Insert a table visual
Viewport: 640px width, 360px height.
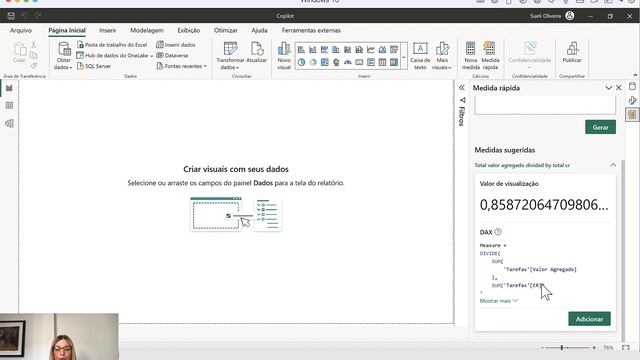click(x=382, y=62)
